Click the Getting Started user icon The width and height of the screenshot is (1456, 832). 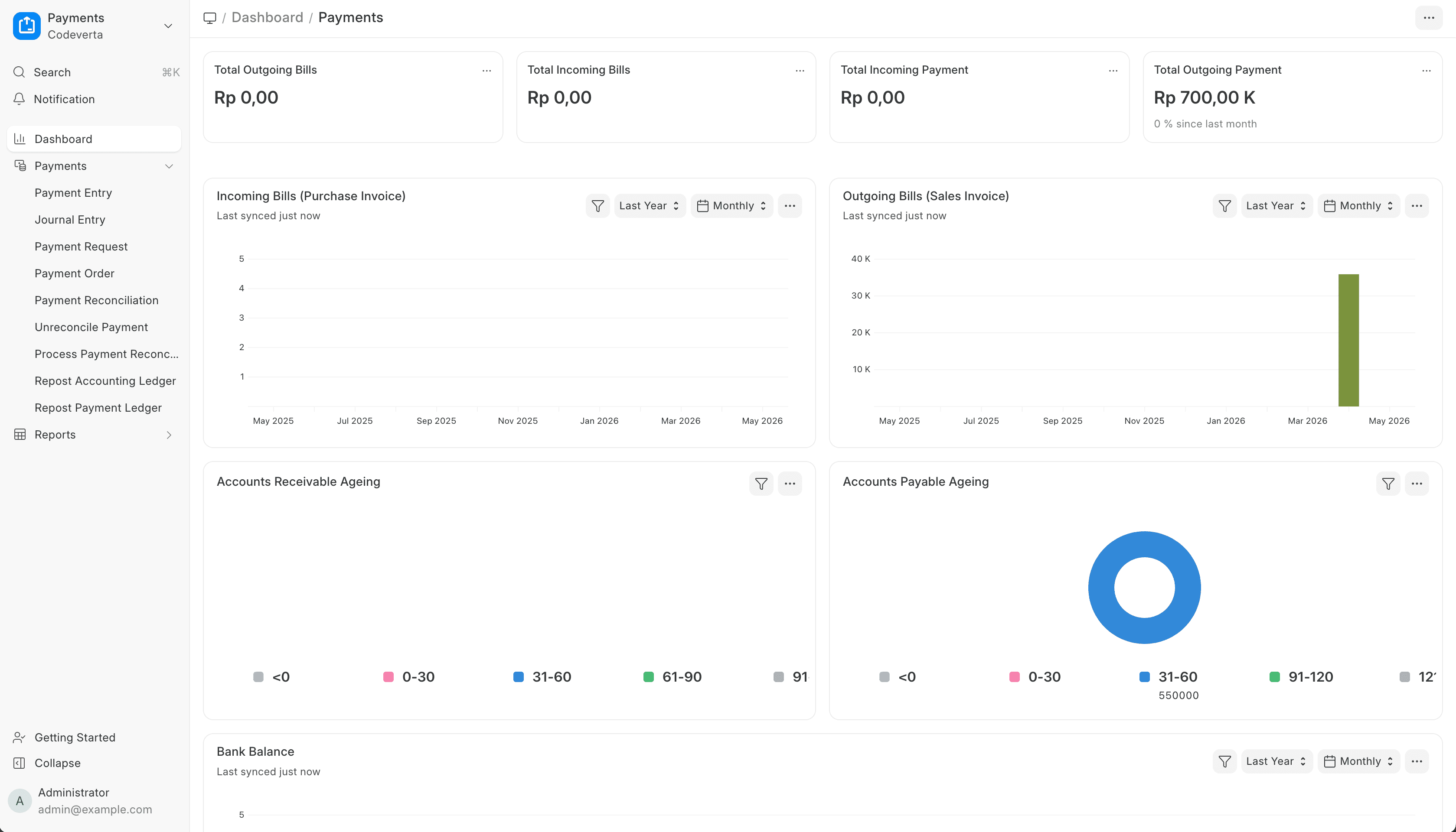[19, 737]
